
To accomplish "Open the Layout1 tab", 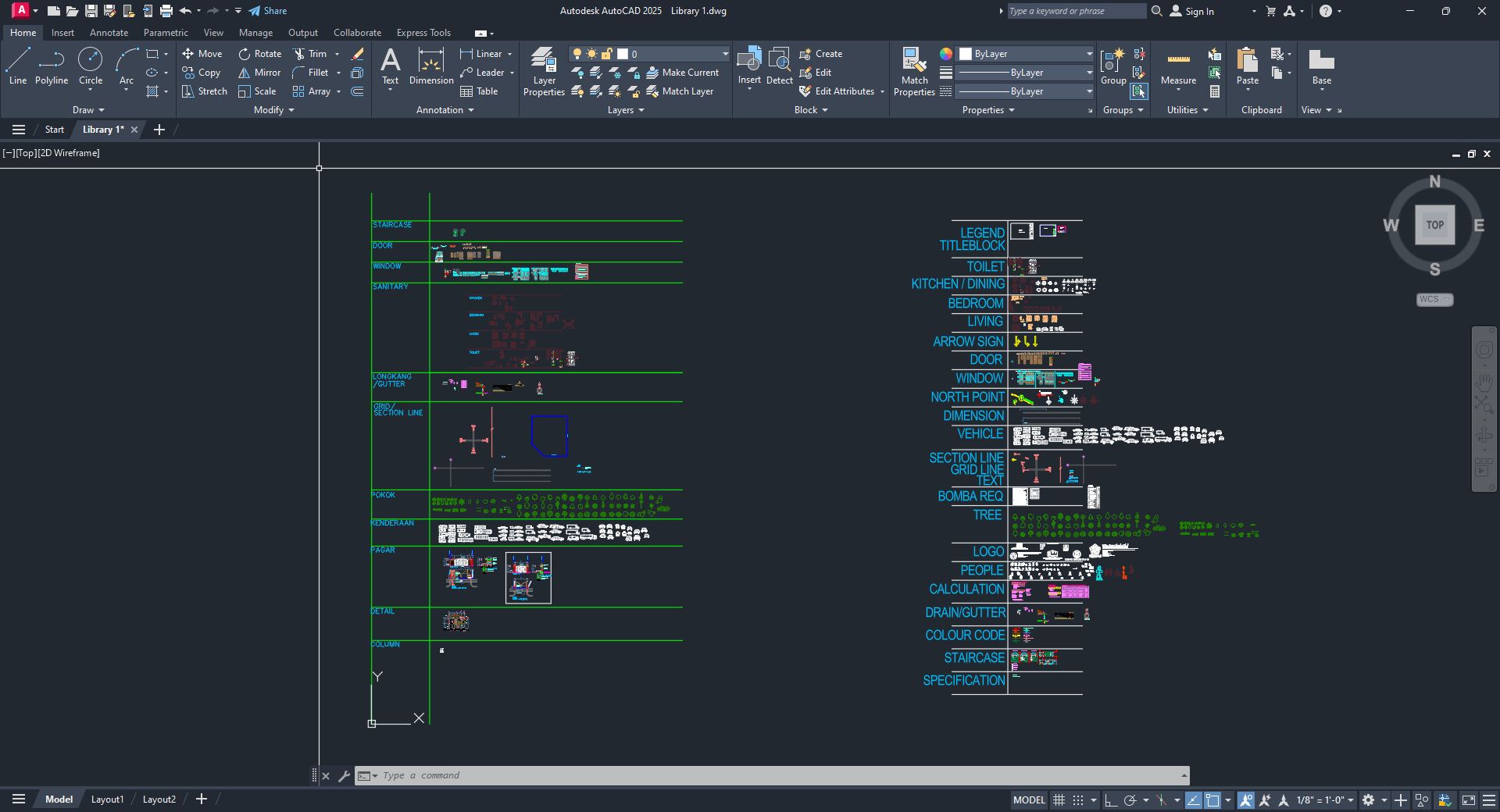I will tap(107, 799).
